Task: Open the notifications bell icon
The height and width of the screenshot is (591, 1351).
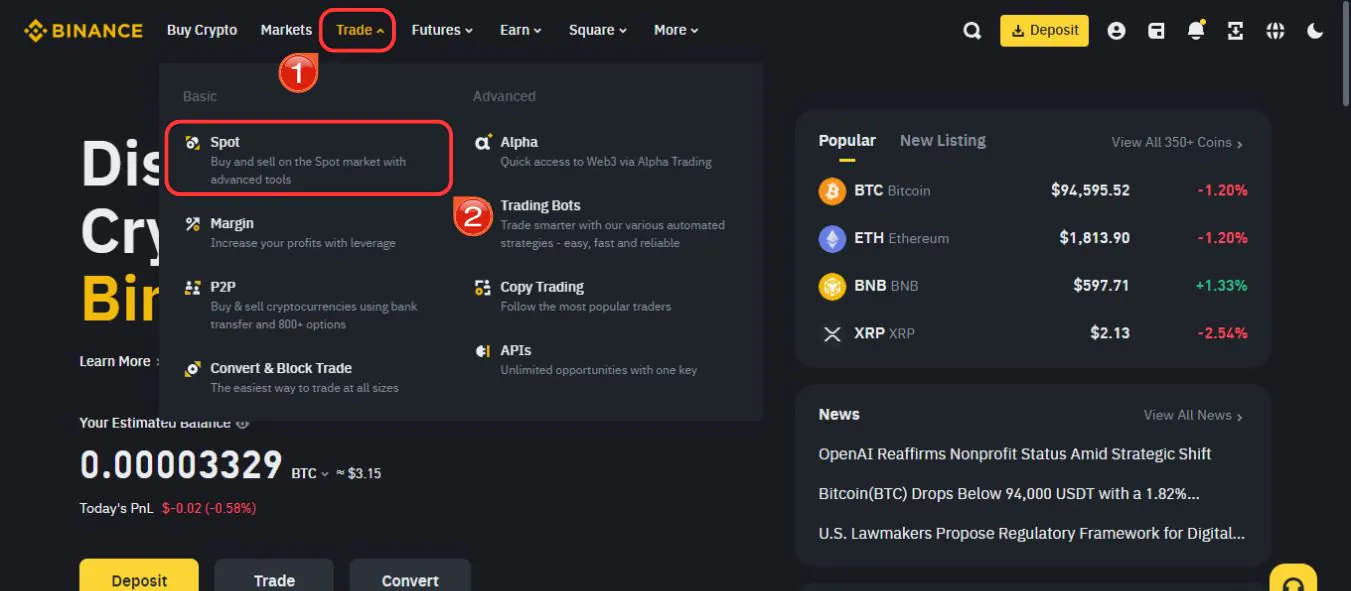Action: coord(1196,31)
